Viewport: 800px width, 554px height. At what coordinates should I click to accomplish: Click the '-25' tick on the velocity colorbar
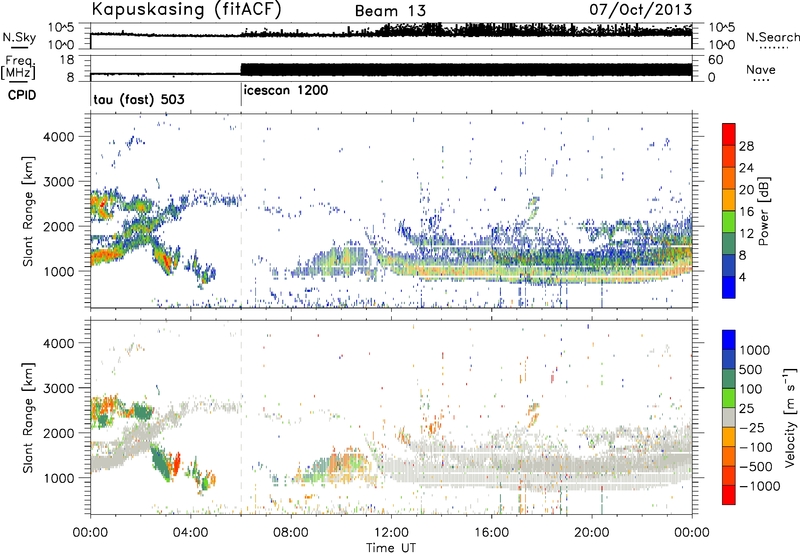point(754,427)
